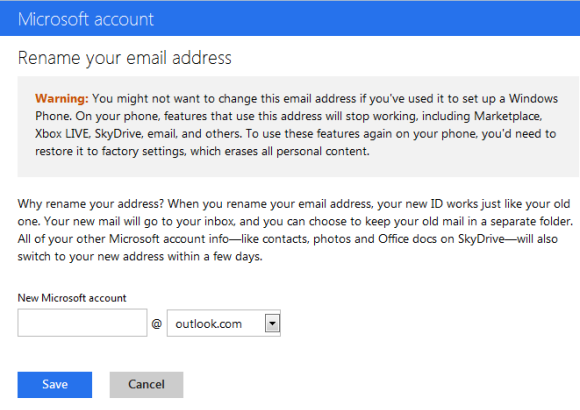Image resolution: width=580 pixels, height=410 pixels.
Task: Select the Rename your email address heading
Action: [124, 58]
